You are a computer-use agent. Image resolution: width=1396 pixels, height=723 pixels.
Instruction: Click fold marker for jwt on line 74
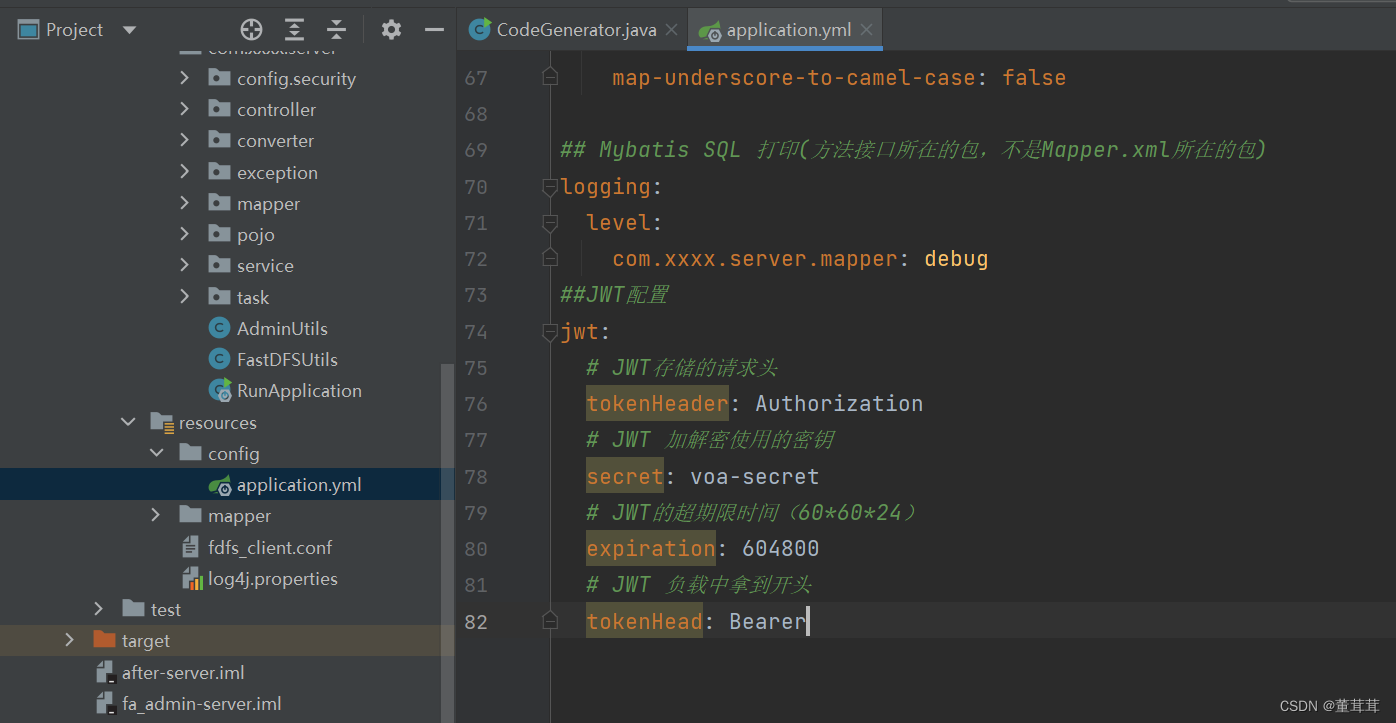pos(549,331)
